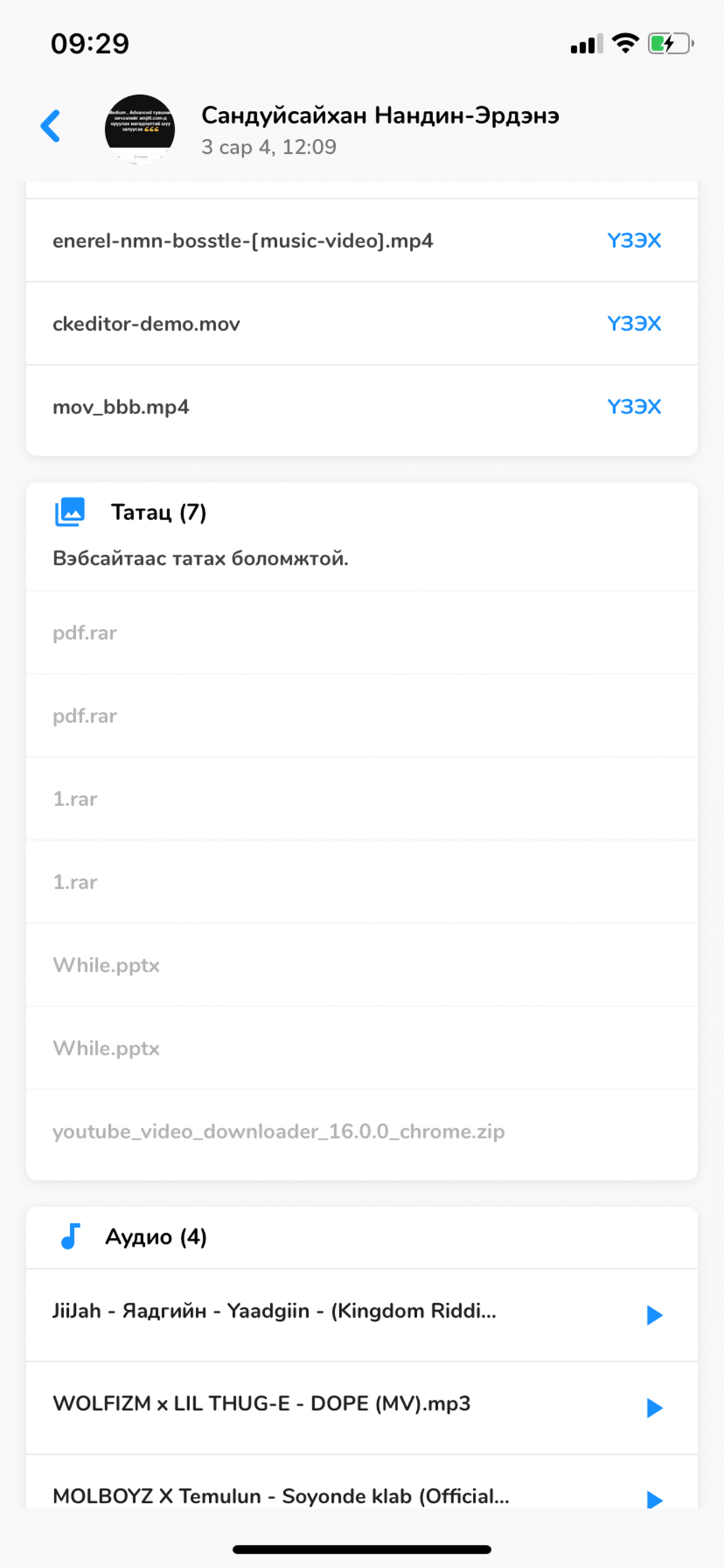Viewport: 724px width, 1568px height.
Task: Select the first pdf.rar attachment
Action: [x=85, y=632]
